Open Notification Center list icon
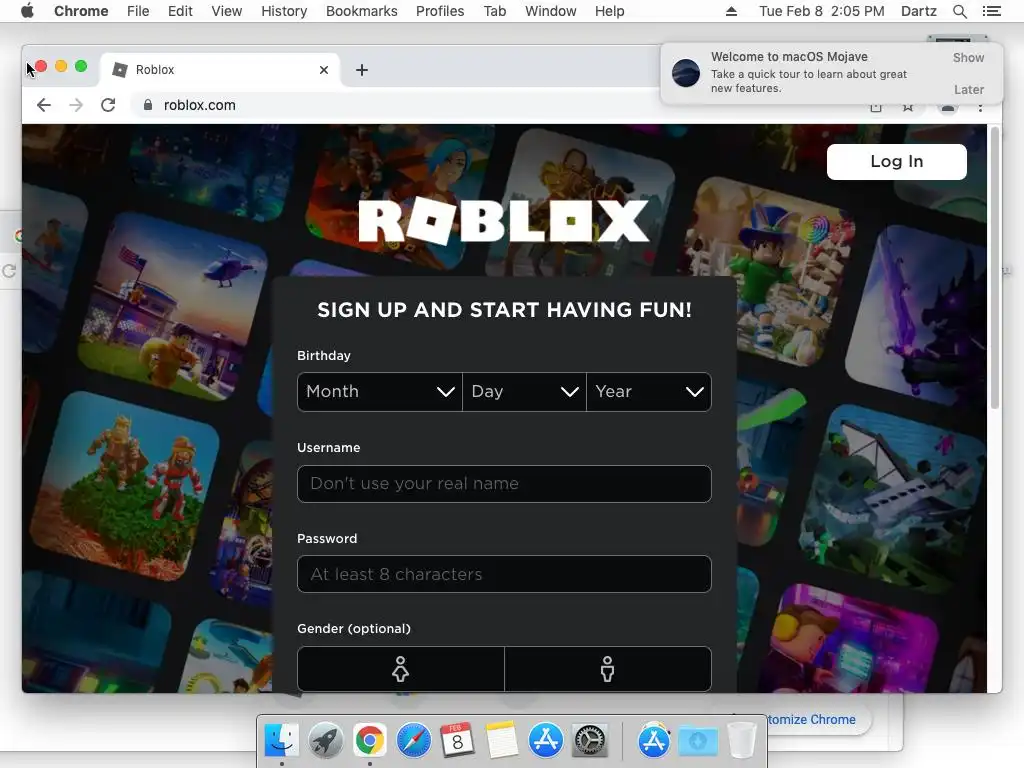This screenshot has width=1024, height=768. (x=991, y=11)
